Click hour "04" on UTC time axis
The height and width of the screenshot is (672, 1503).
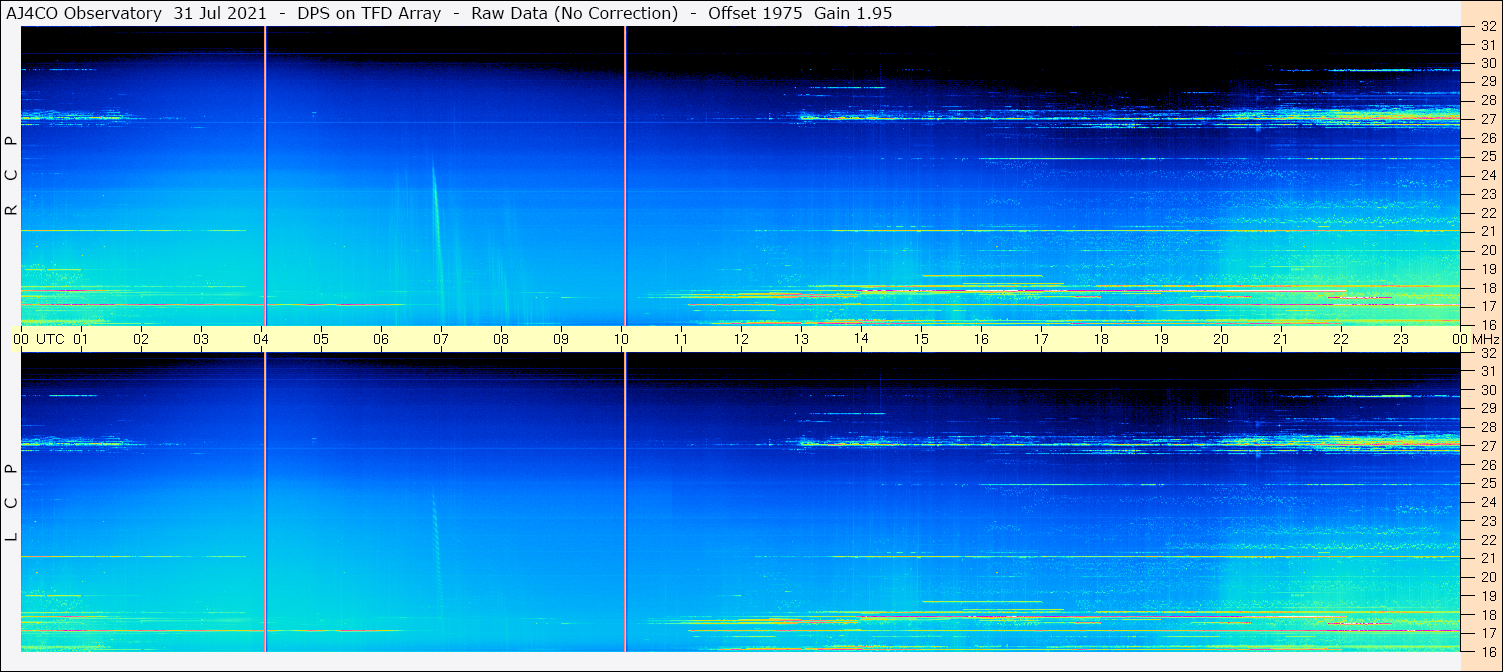[x=261, y=339]
